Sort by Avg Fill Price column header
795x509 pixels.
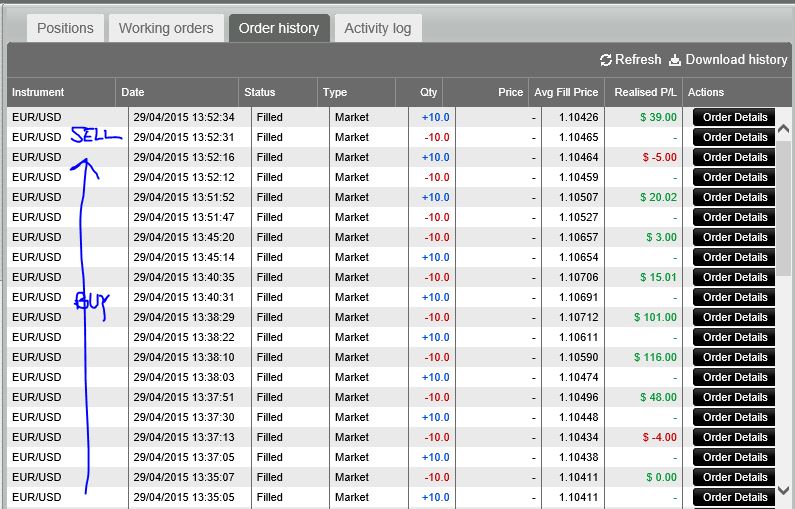(x=566, y=92)
